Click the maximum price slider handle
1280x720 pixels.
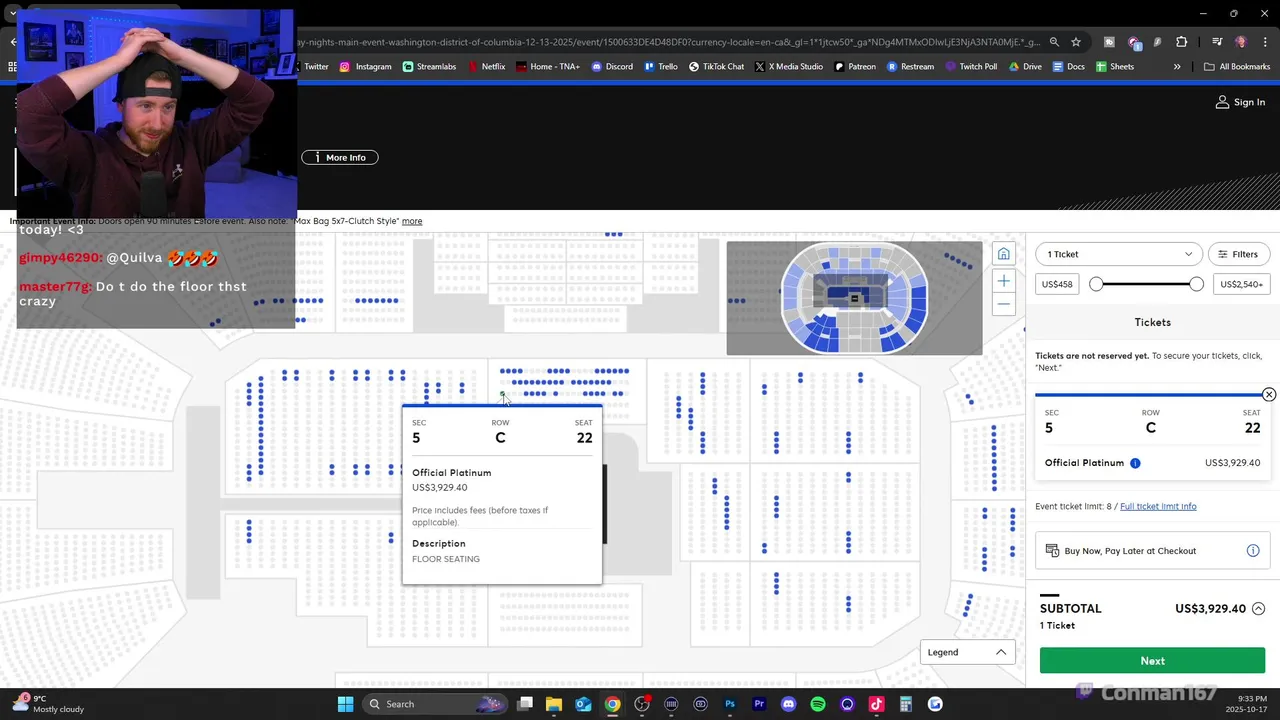1196,284
